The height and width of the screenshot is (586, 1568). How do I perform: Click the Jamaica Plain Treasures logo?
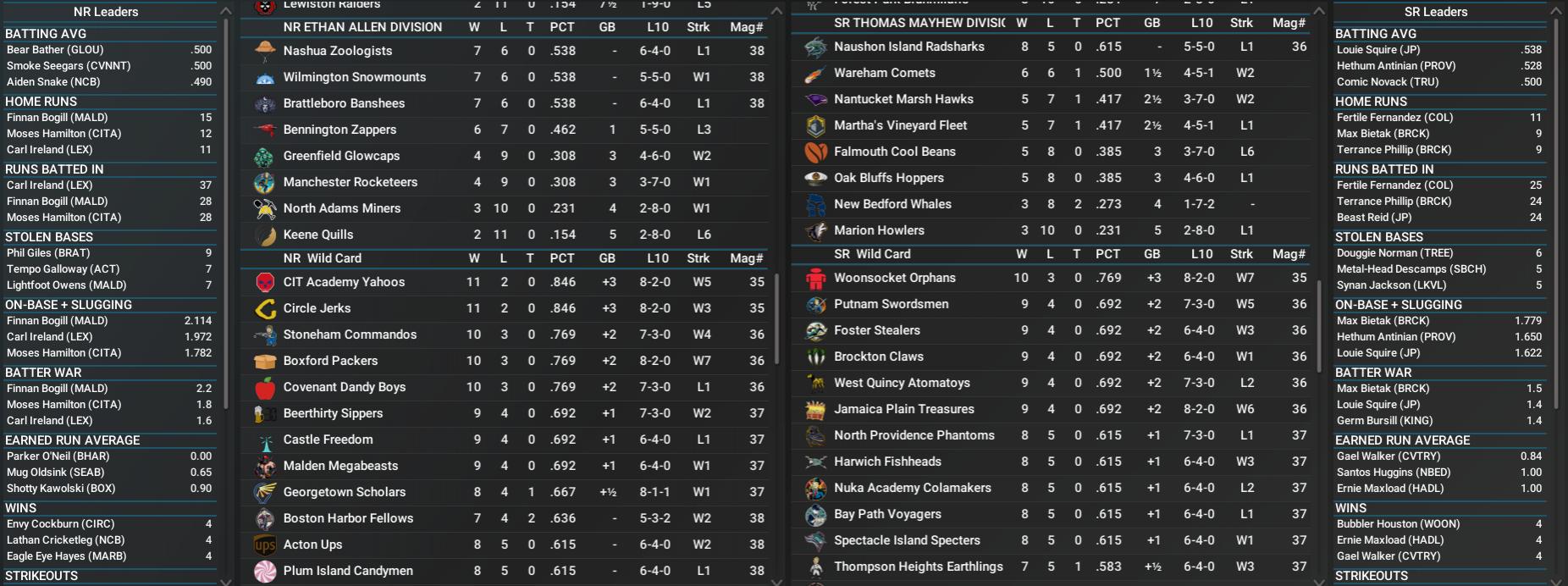pyautogui.click(x=815, y=409)
